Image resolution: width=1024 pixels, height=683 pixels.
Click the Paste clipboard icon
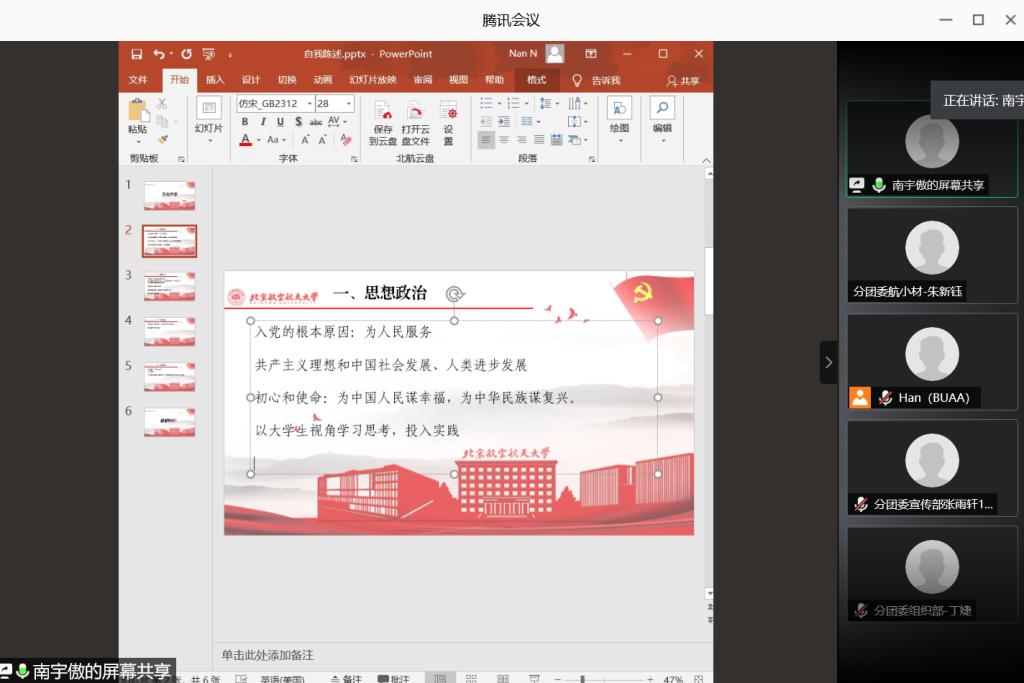[137, 110]
